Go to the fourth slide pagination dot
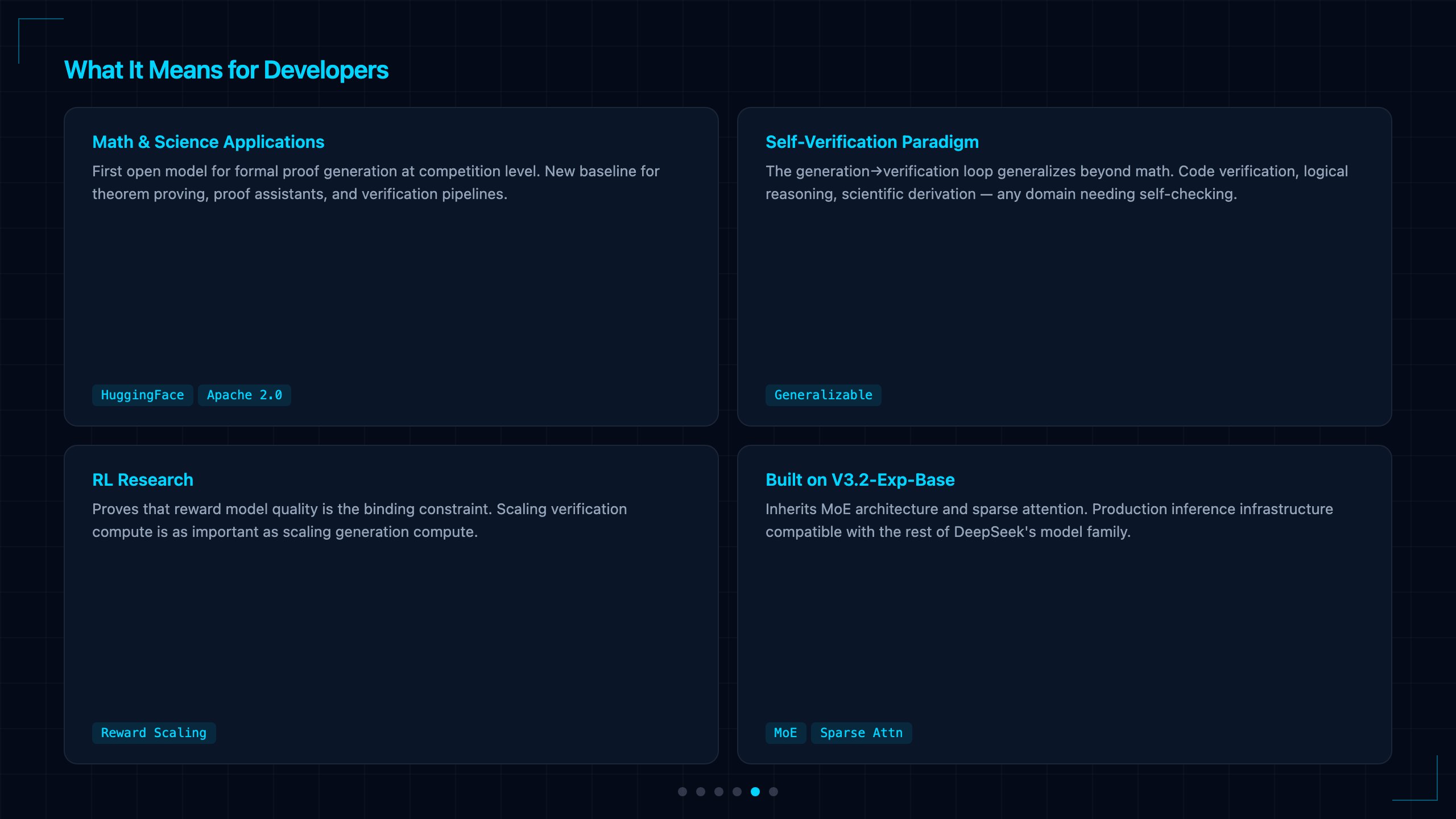The height and width of the screenshot is (819, 1456). (737, 791)
